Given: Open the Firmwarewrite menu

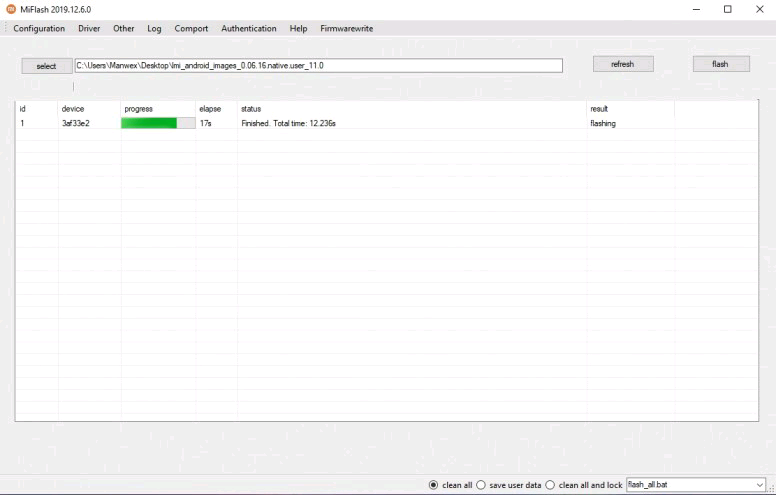Looking at the screenshot, I should (x=346, y=29).
